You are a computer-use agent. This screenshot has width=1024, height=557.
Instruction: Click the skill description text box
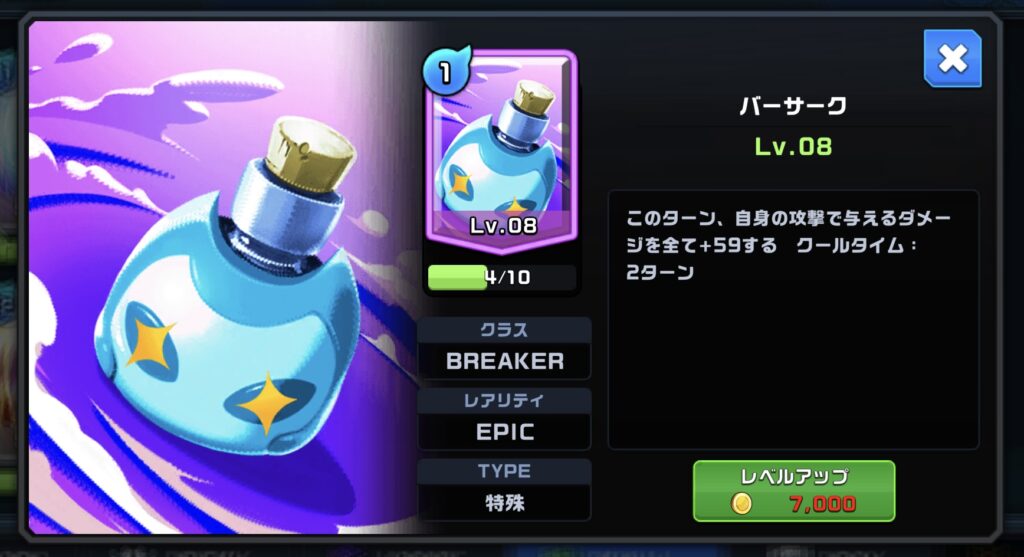coord(793,319)
